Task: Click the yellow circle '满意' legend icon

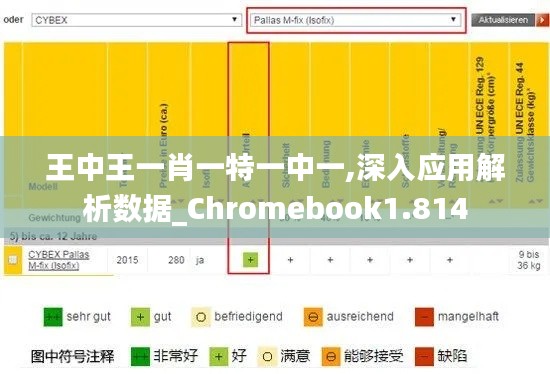Action: 267,357
